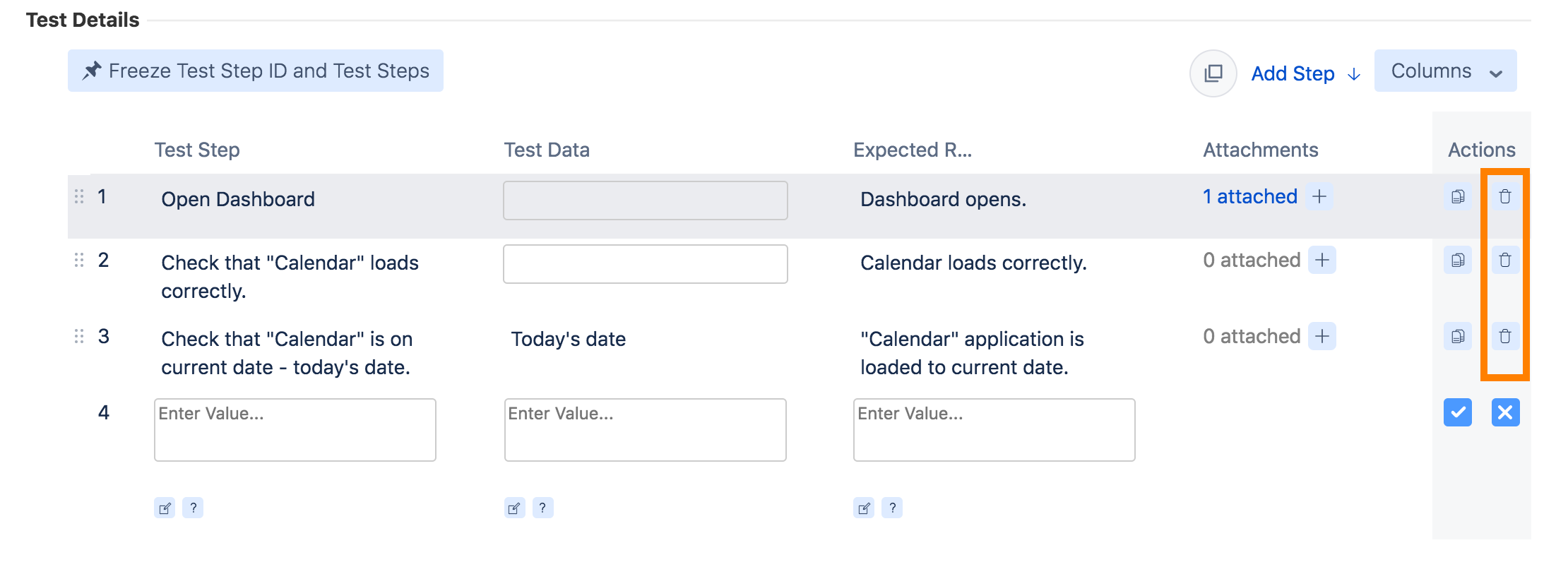The width and height of the screenshot is (1568, 586).
Task: Confirm new step with blue checkmark
Action: pos(1458,412)
